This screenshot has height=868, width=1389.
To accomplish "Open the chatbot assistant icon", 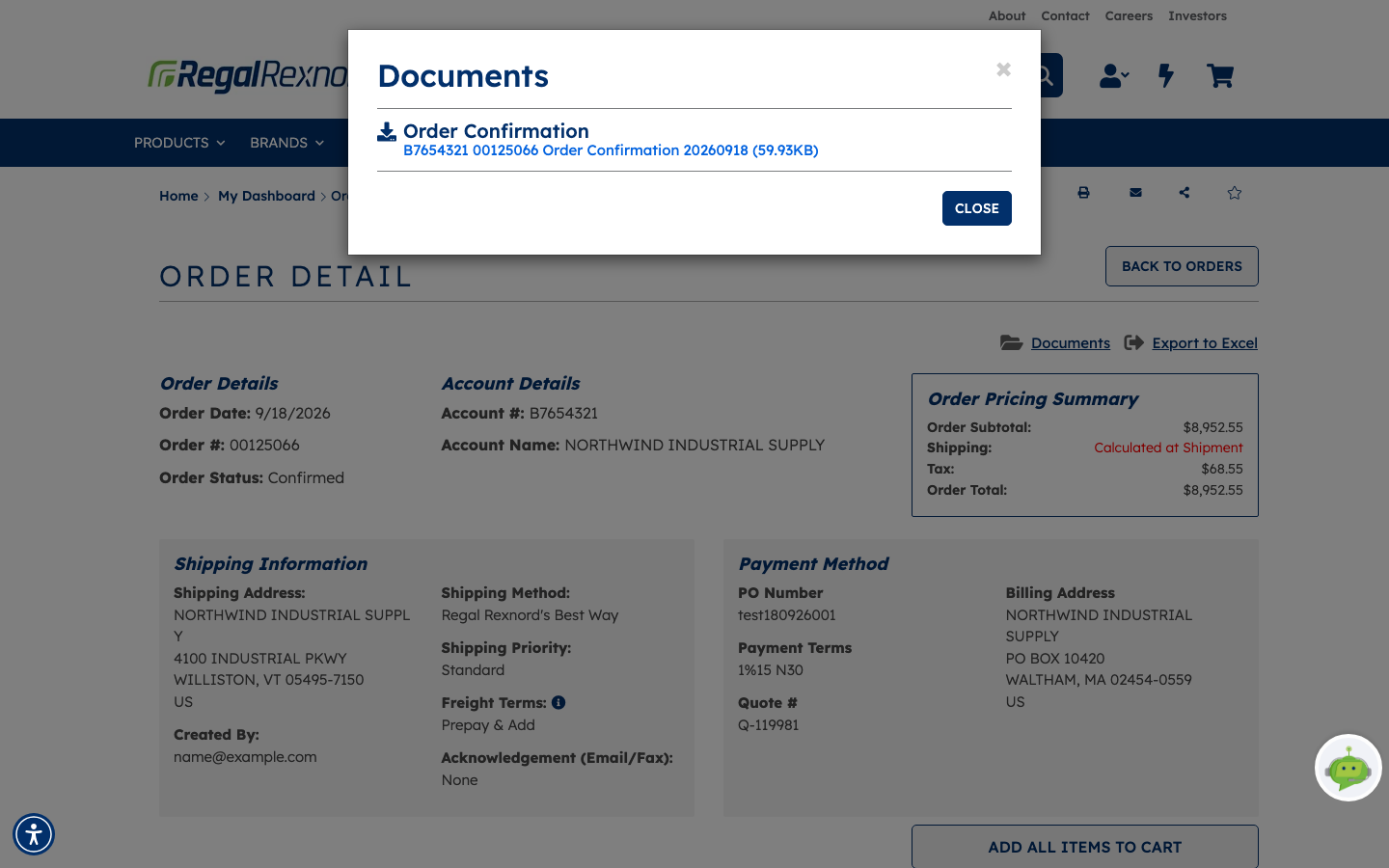I will tap(1348, 768).
